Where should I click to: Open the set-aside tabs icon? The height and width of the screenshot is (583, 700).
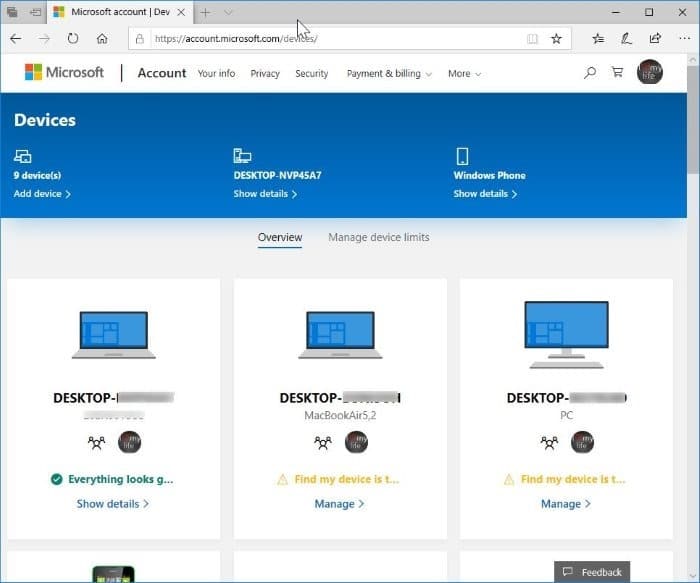tap(12, 12)
